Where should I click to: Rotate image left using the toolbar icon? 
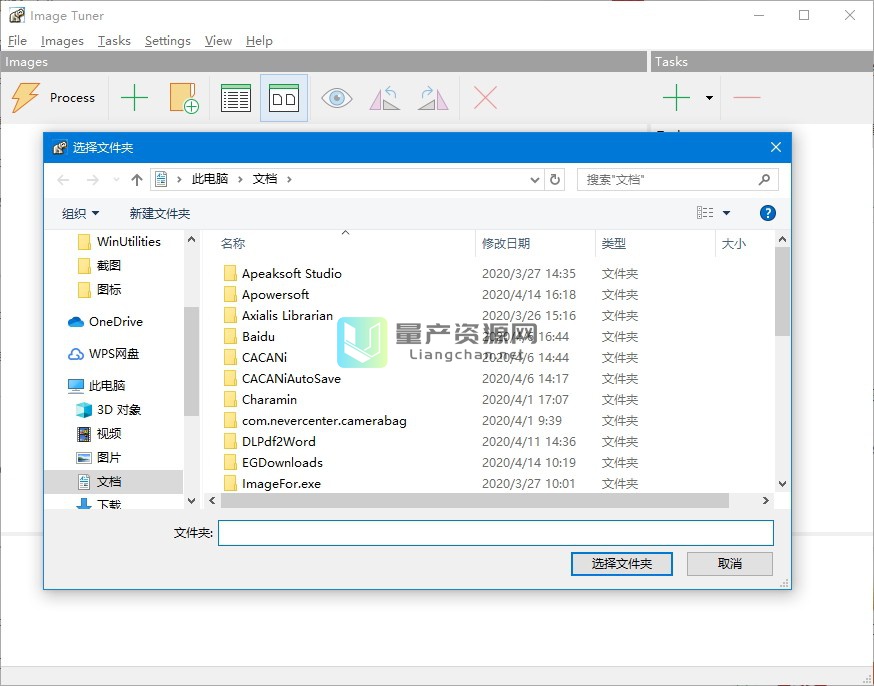coord(385,98)
